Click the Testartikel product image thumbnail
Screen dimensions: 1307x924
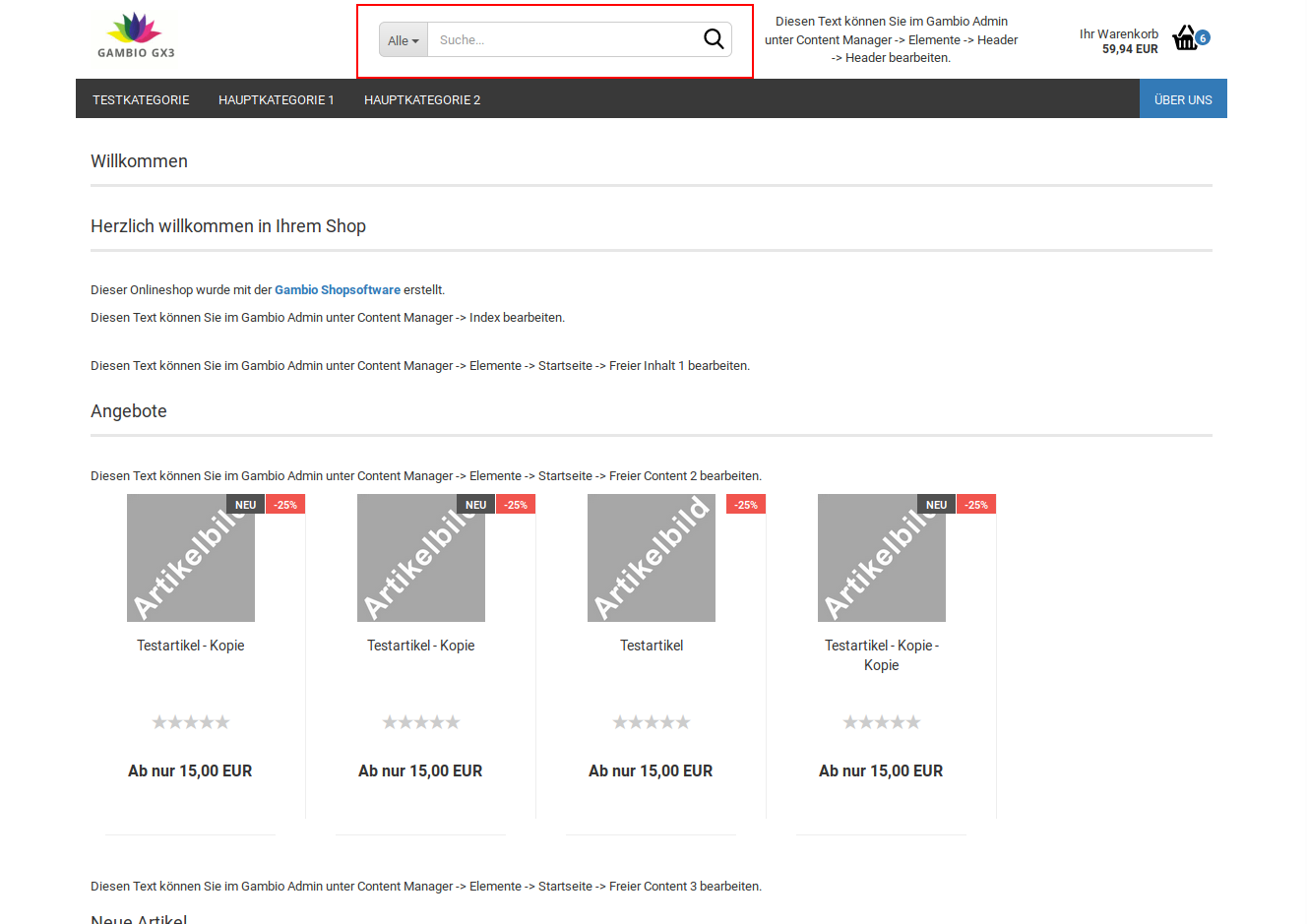click(x=651, y=558)
